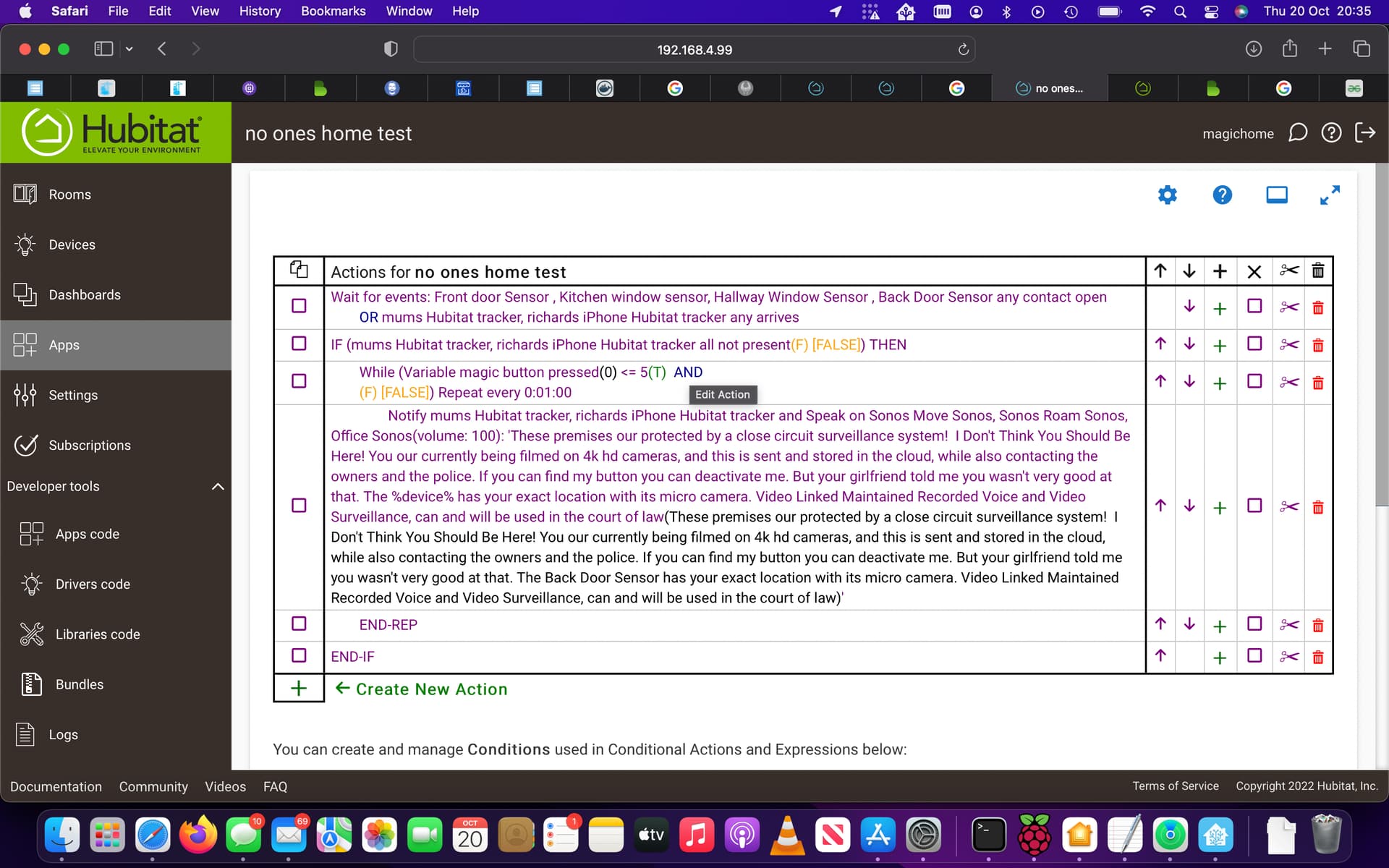The height and width of the screenshot is (868, 1389).
Task: Click the blue expand fullscreen arrows icon
Action: [1329, 195]
